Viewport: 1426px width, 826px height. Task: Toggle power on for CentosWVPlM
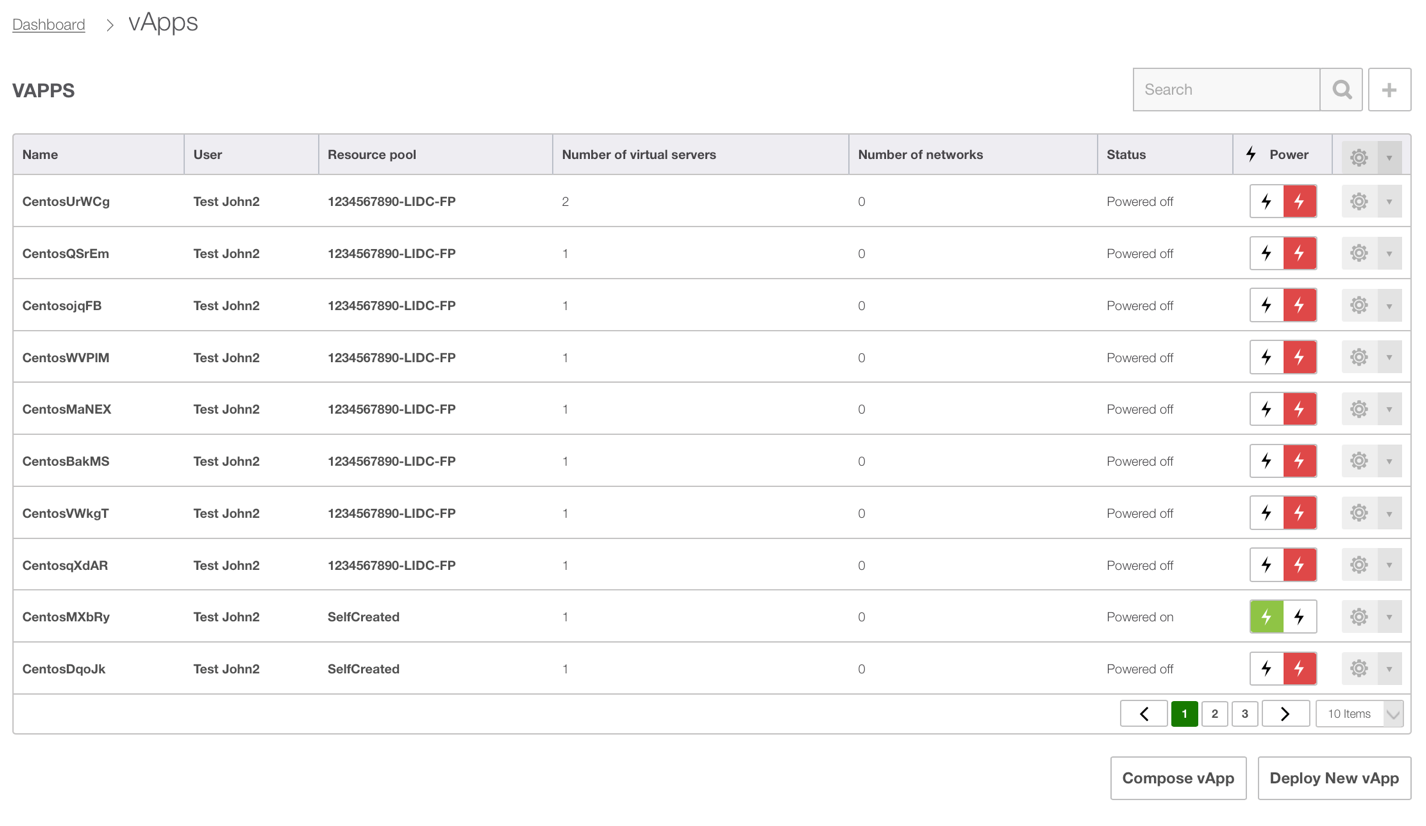pos(1265,357)
